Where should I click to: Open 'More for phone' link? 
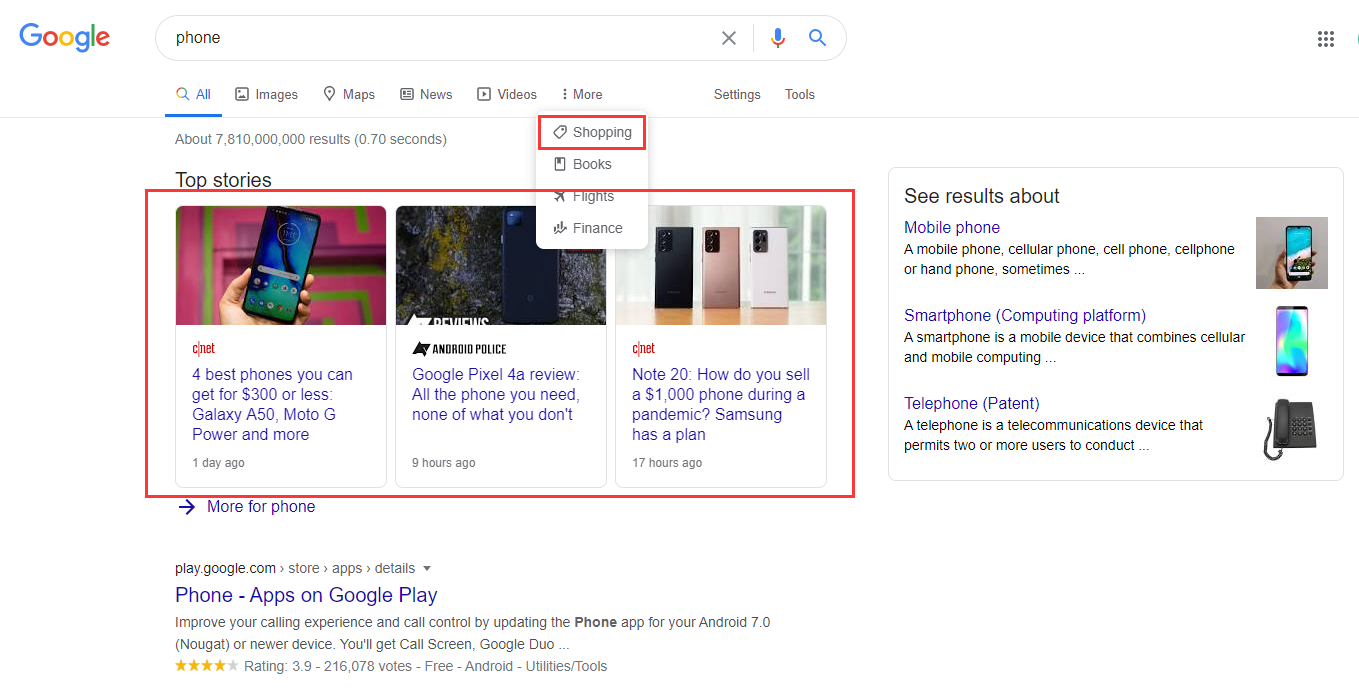[x=261, y=507]
